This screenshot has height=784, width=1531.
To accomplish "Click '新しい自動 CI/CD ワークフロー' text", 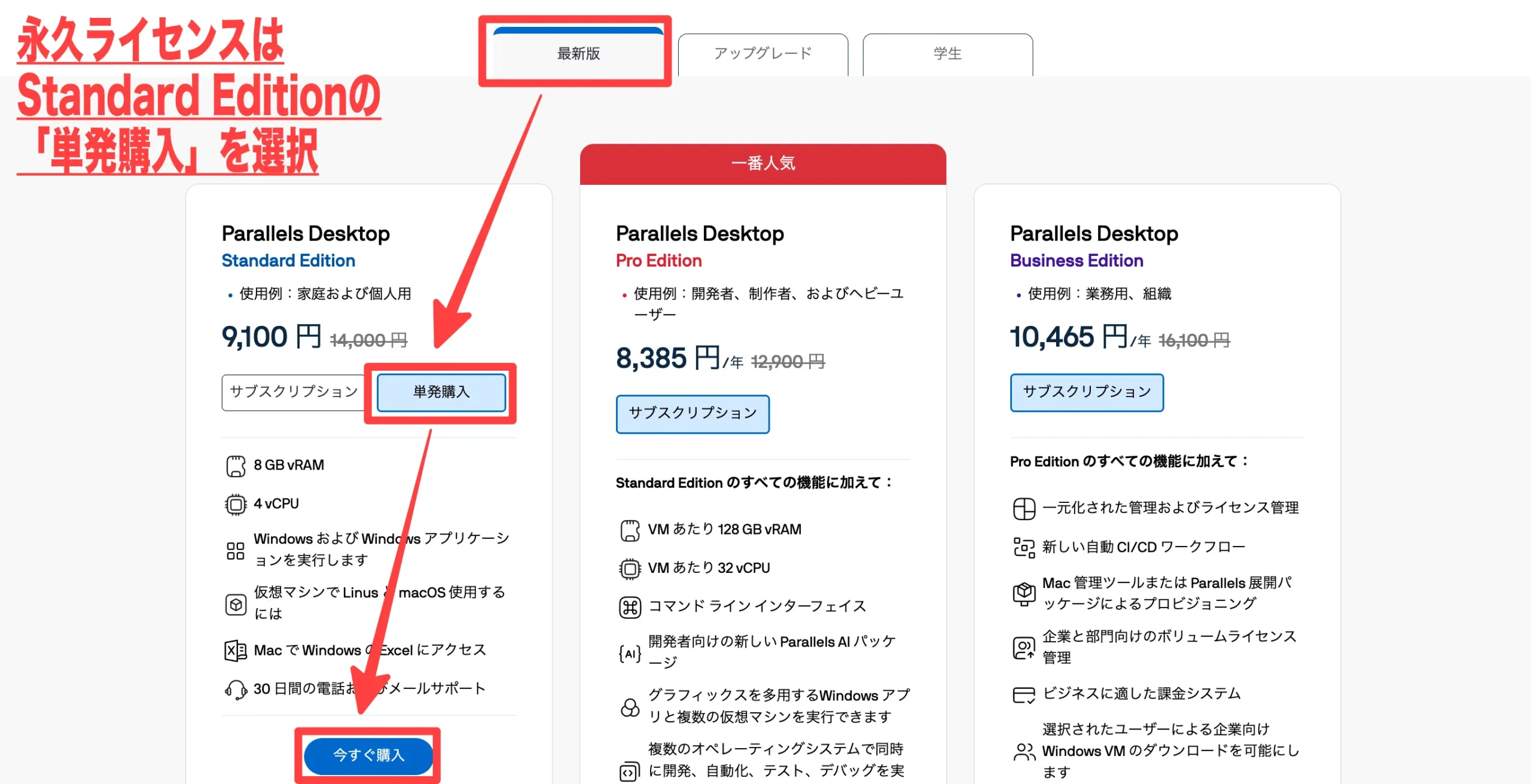I will pyautogui.click(x=1143, y=547).
